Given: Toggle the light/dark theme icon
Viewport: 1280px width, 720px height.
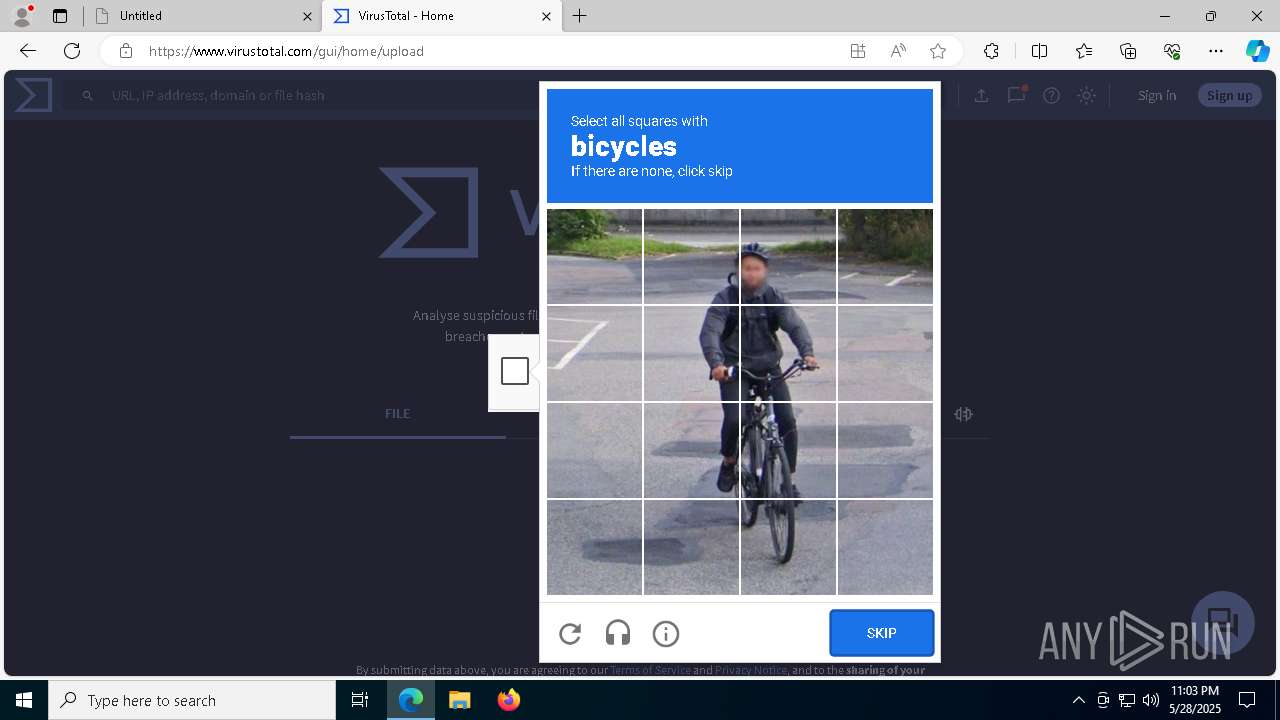Looking at the screenshot, I should [1086, 95].
